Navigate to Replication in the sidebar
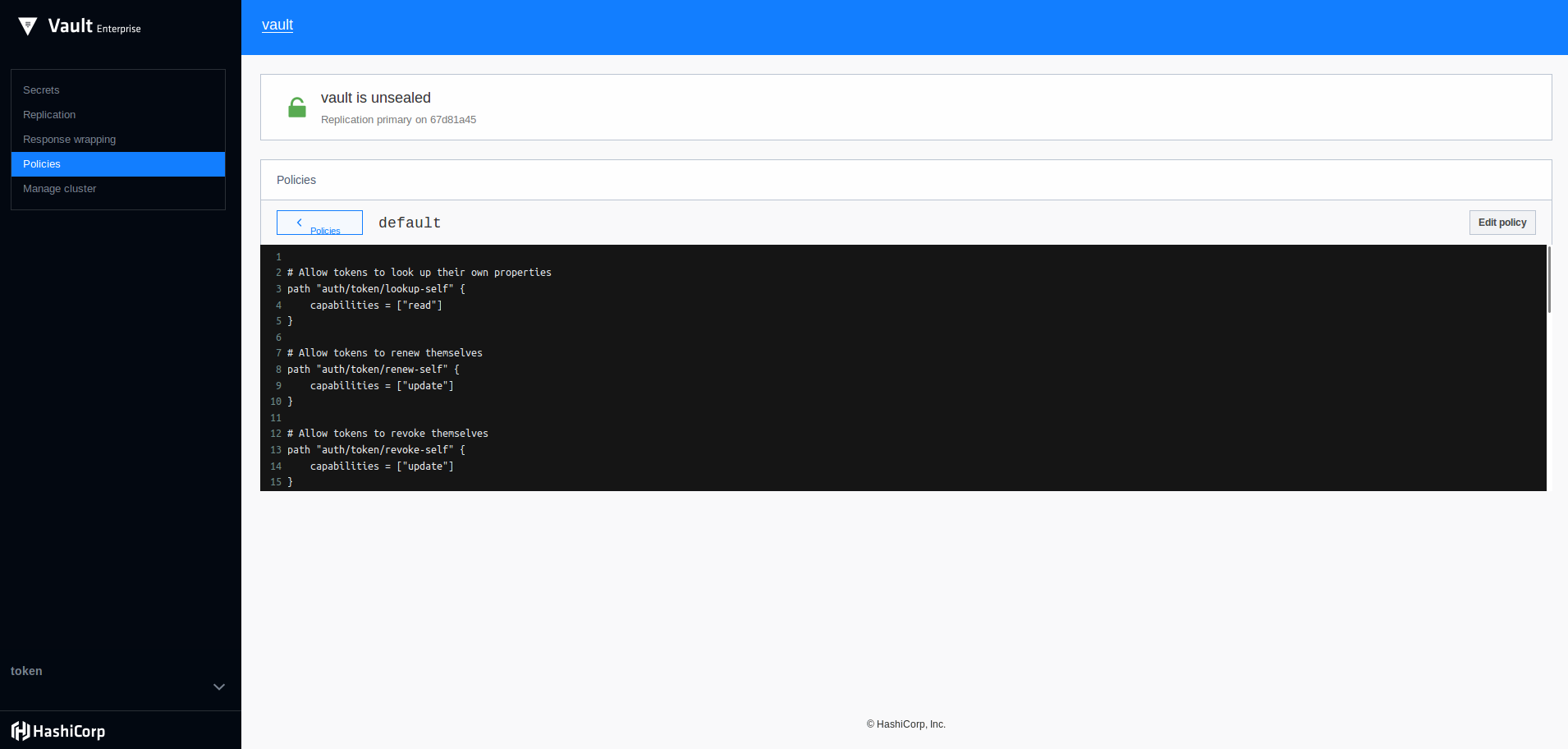The image size is (1568, 749). tap(49, 115)
